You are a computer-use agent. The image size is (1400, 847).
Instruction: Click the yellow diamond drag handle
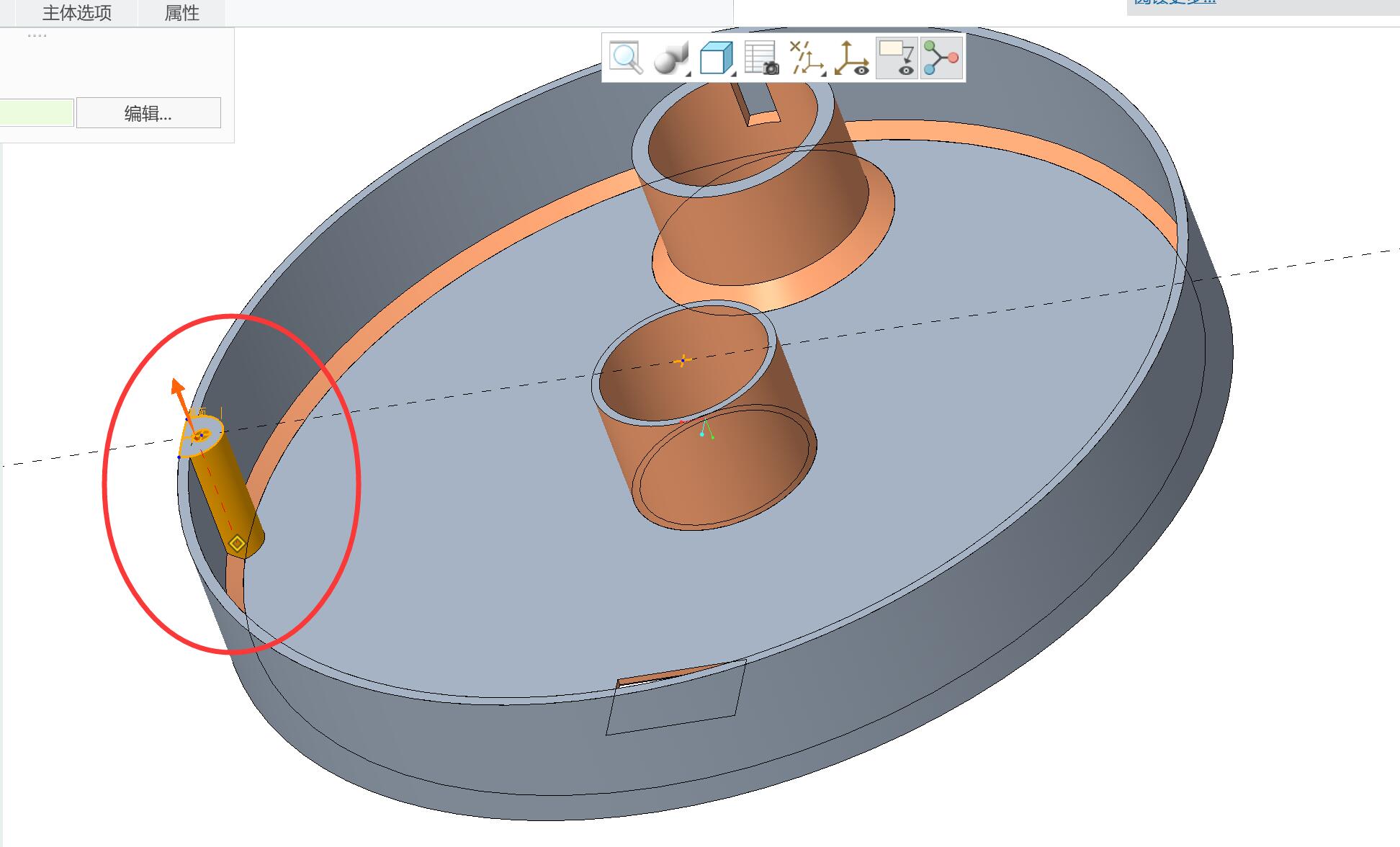[237, 543]
